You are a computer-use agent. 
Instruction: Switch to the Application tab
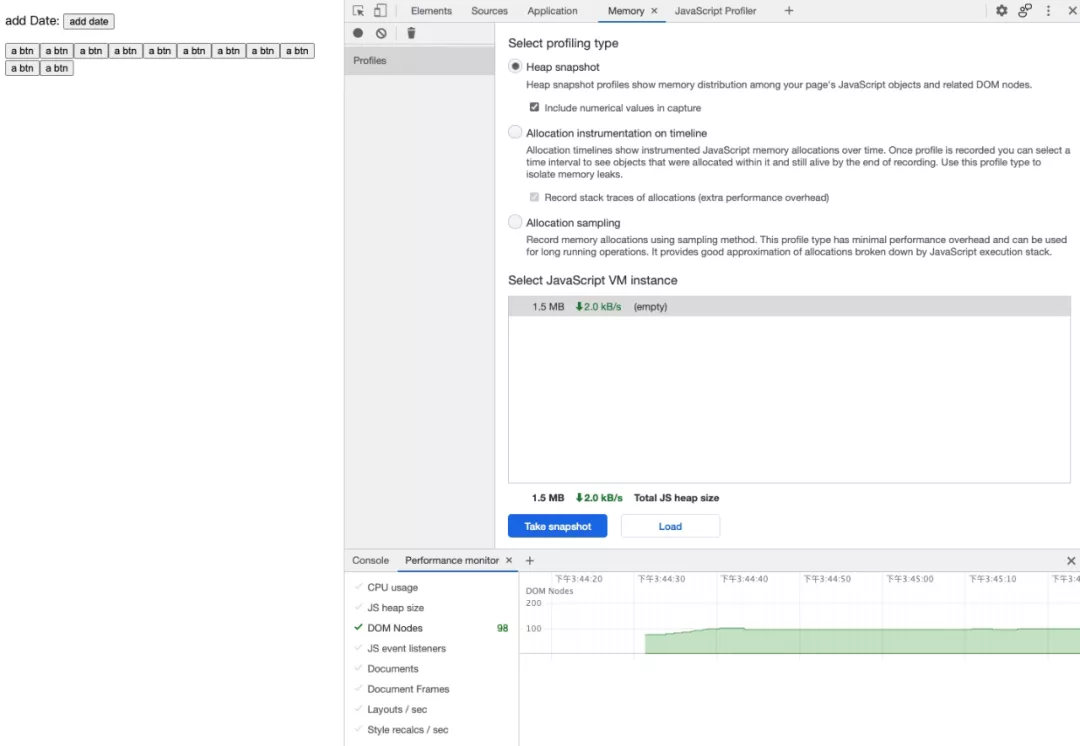[552, 11]
